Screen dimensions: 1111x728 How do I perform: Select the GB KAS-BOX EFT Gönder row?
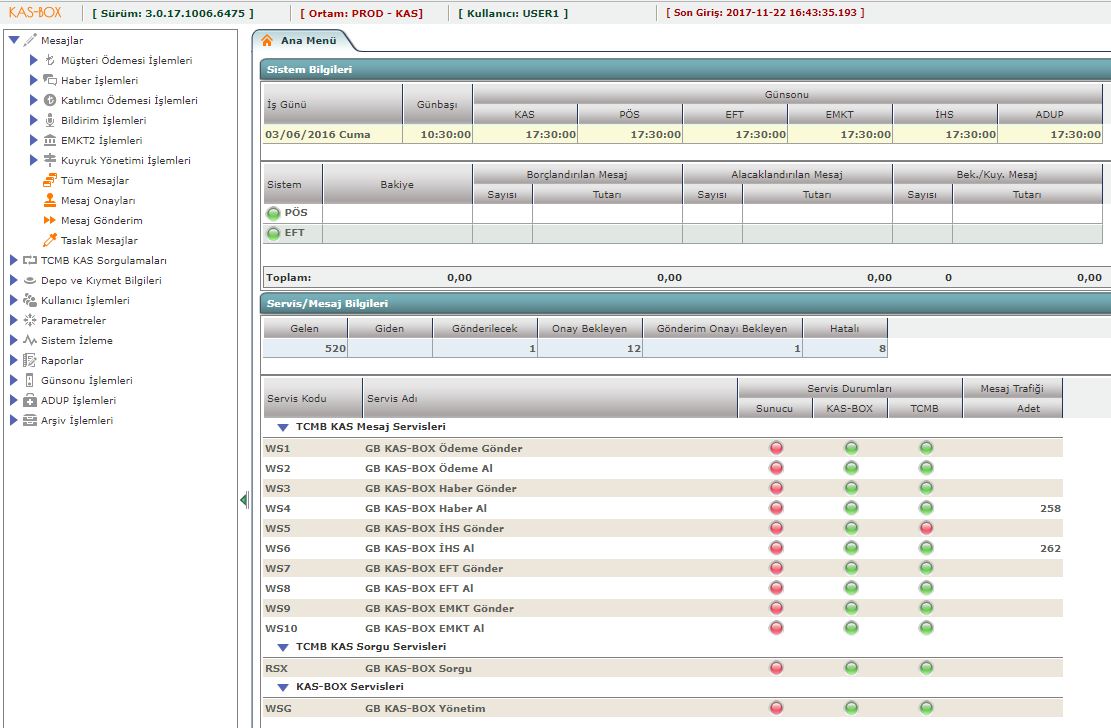662,568
